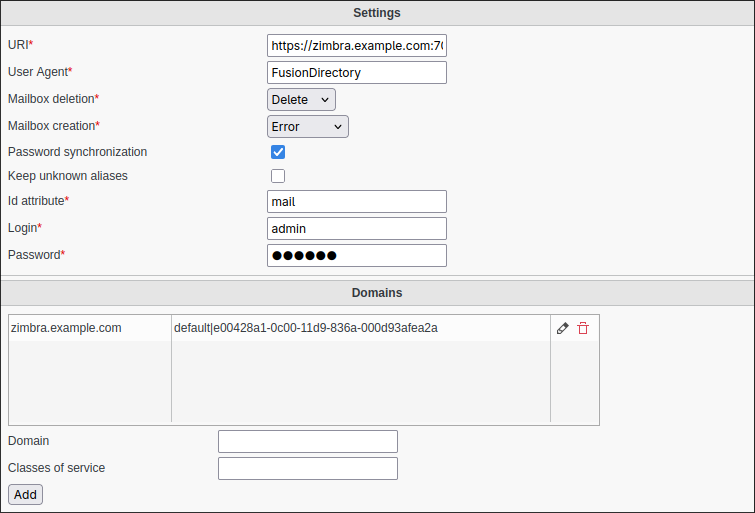
Task: Delete the zimbra.example.com domain entry
Action: click(583, 329)
